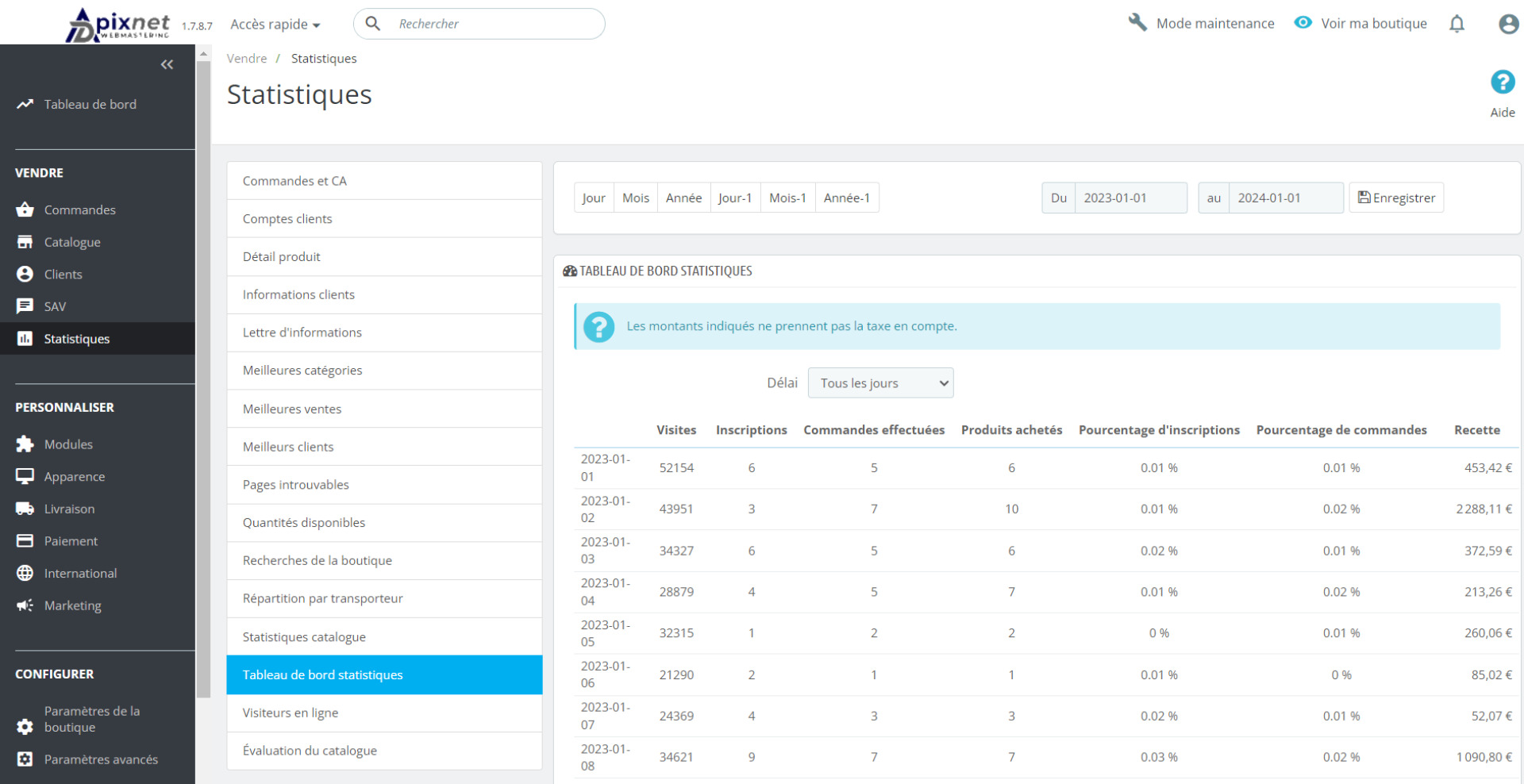Click the Commandes basket icon
The width and height of the screenshot is (1524, 784).
coord(25,209)
